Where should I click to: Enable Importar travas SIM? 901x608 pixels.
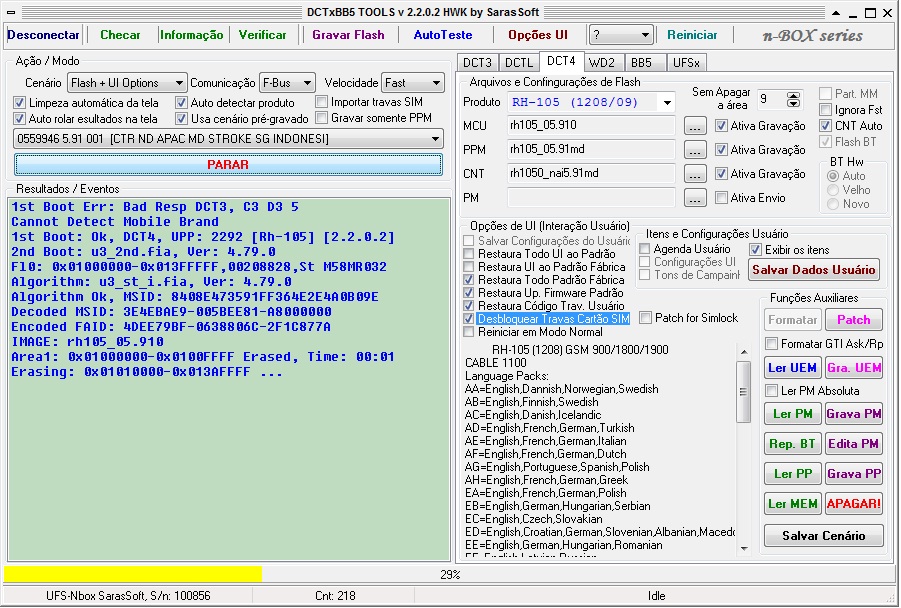[x=322, y=102]
